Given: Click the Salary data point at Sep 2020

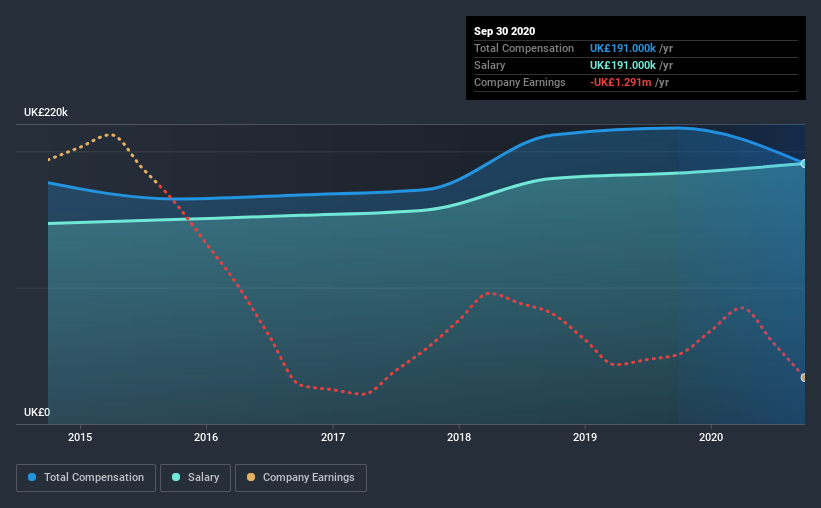Looking at the screenshot, I should coord(803,164).
